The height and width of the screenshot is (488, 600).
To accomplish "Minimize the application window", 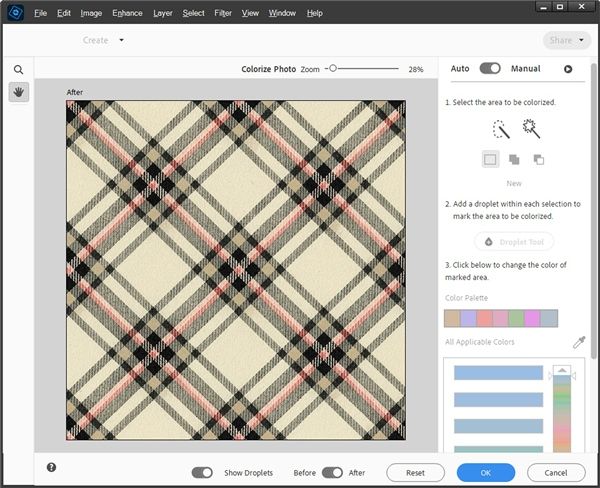I will 543,7.
